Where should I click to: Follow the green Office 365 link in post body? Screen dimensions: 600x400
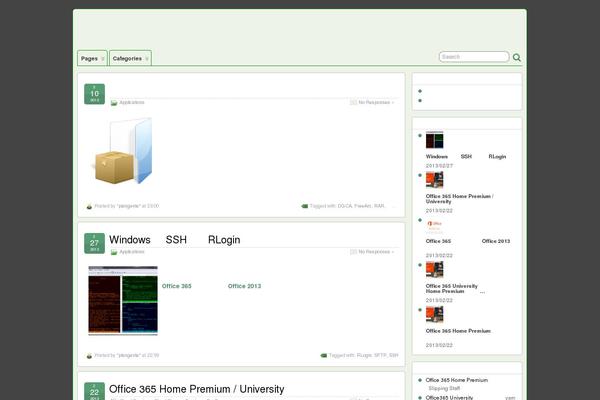tap(176, 286)
